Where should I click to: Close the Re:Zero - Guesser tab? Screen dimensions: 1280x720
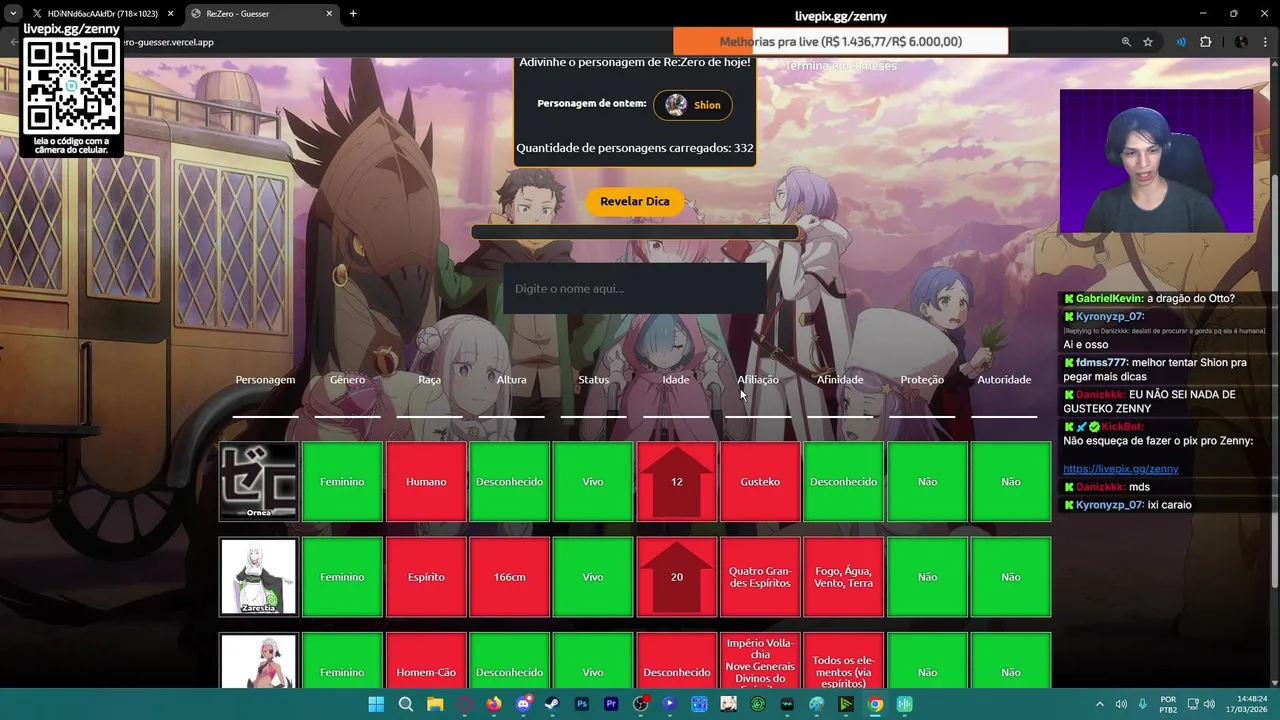point(329,14)
